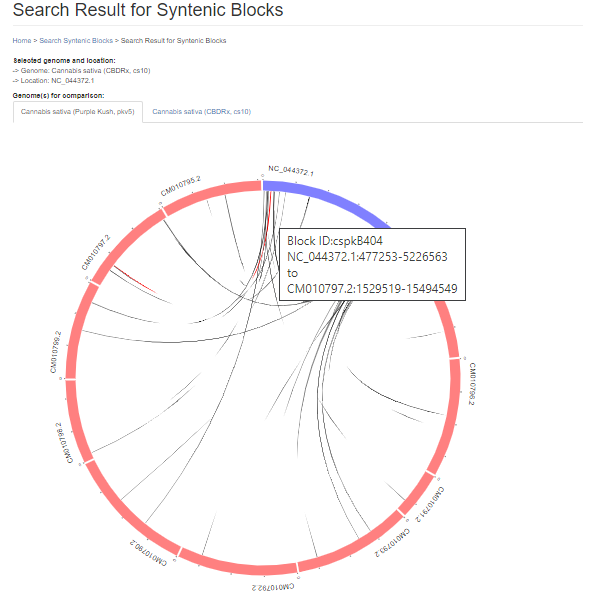Screen dimensions: 611x613
Task: Click the blue NC_044372.1 chromosome arc
Action: coord(330,197)
